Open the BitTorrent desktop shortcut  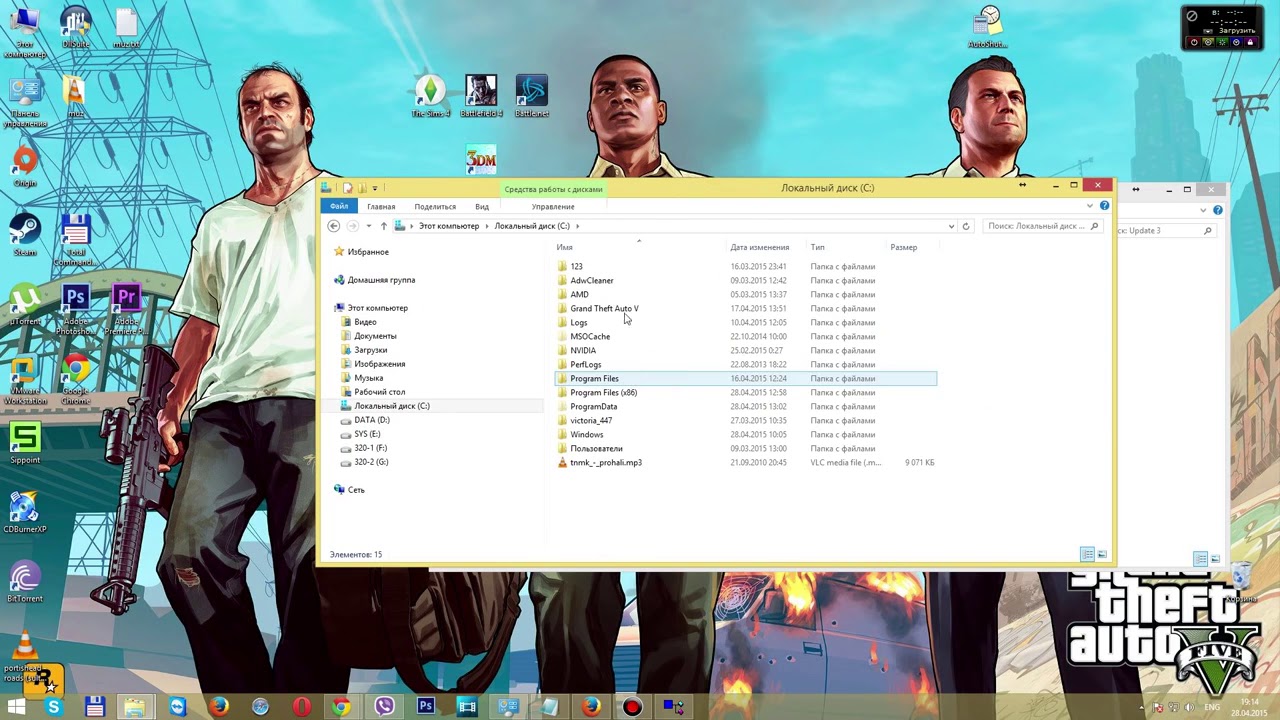(x=25, y=582)
